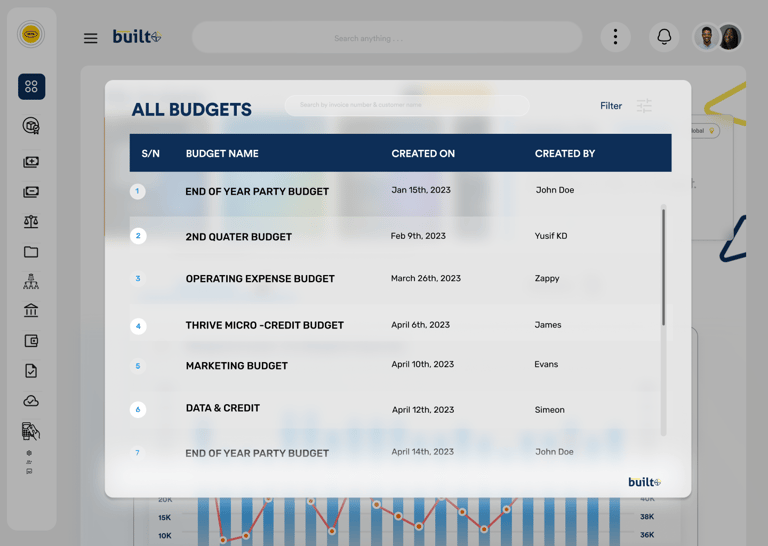Viewport: 768px width, 546px height.
Task: Open the dashboard grid icon in sidebar
Action: point(31,87)
